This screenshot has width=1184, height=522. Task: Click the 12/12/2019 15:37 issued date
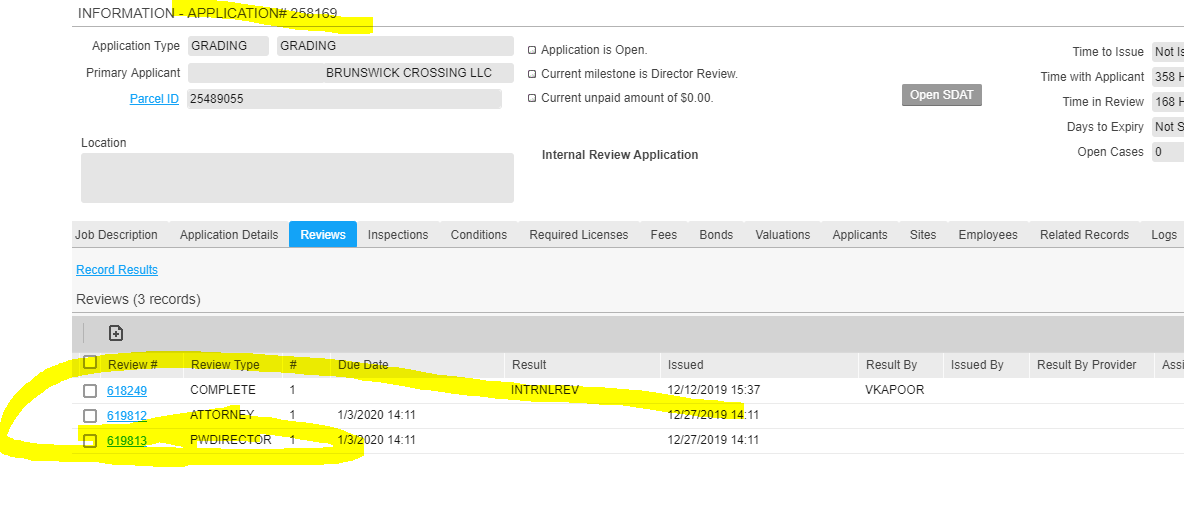(714, 390)
